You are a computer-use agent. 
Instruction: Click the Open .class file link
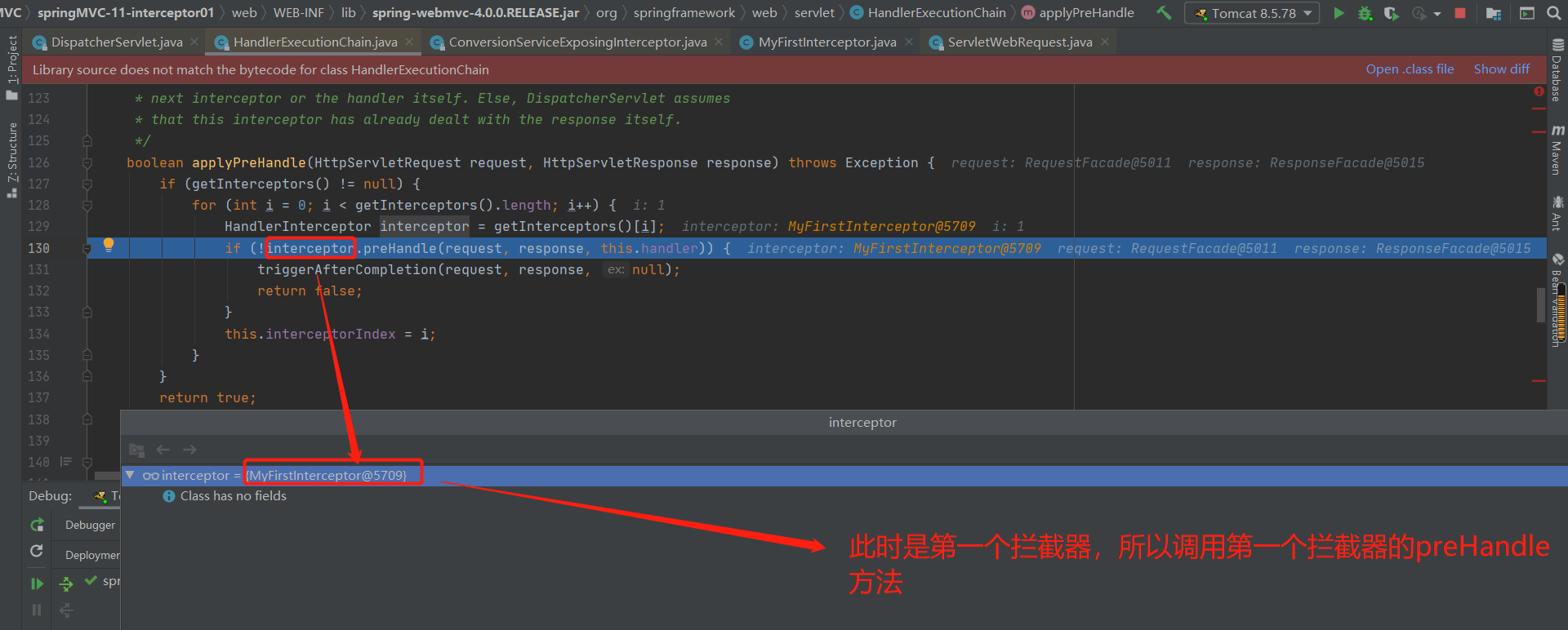(x=1410, y=69)
